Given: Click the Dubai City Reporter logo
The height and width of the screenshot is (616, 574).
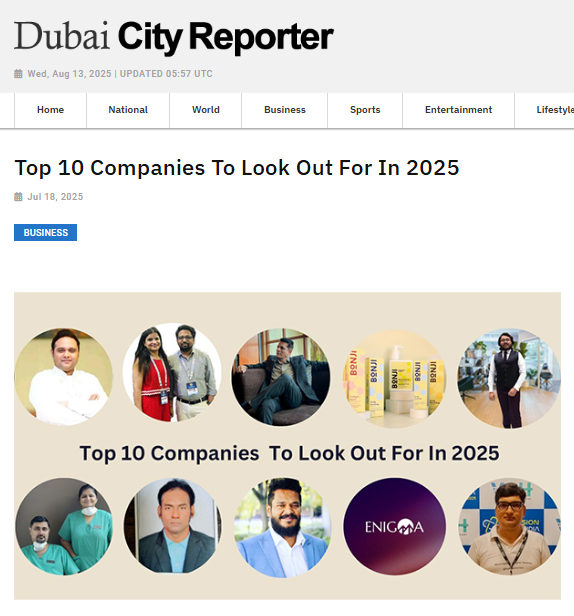Looking at the screenshot, I should pyautogui.click(x=174, y=37).
